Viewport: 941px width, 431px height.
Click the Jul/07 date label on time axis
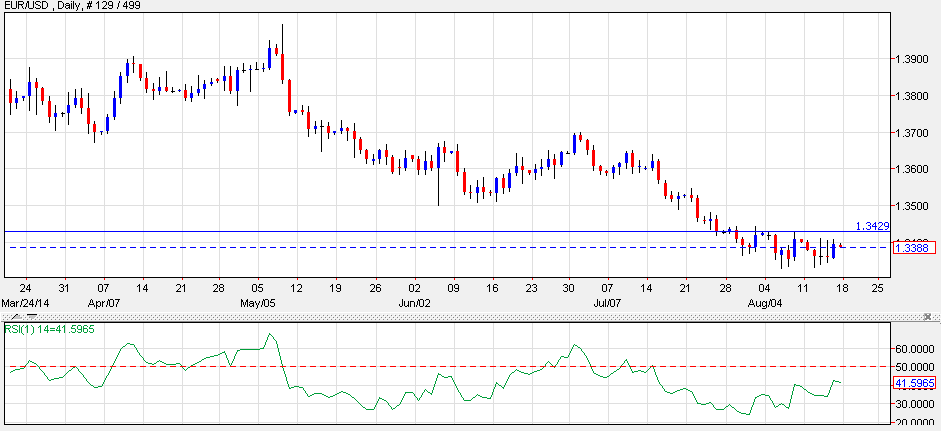609,301
